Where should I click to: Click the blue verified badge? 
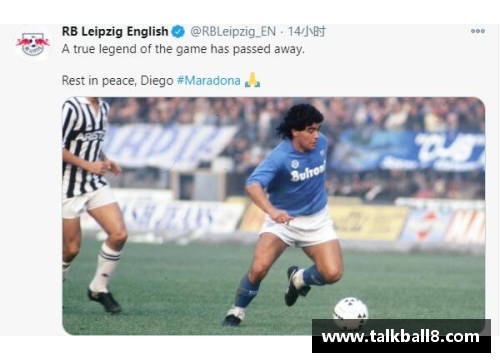click(x=178, y=32)
